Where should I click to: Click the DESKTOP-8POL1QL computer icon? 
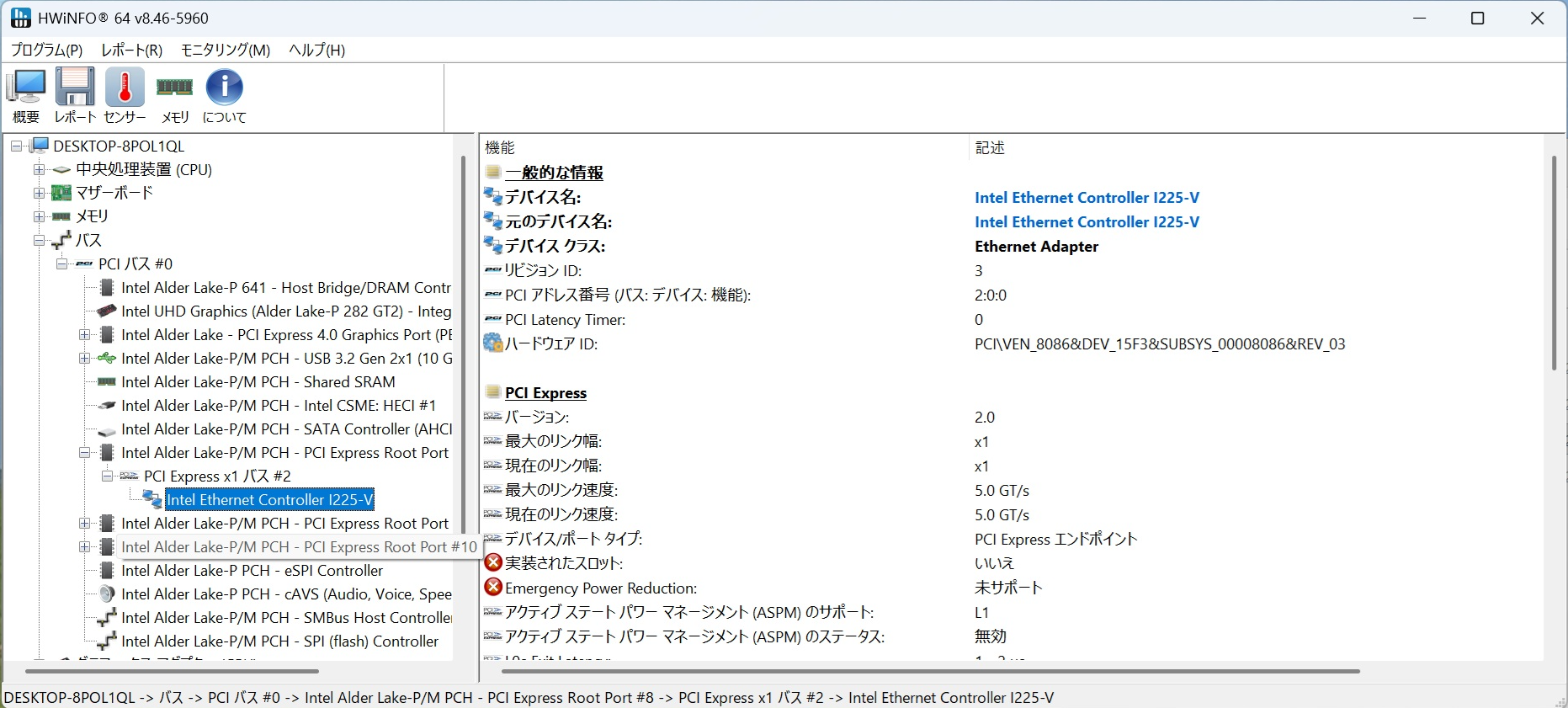[x=40, y=146]
